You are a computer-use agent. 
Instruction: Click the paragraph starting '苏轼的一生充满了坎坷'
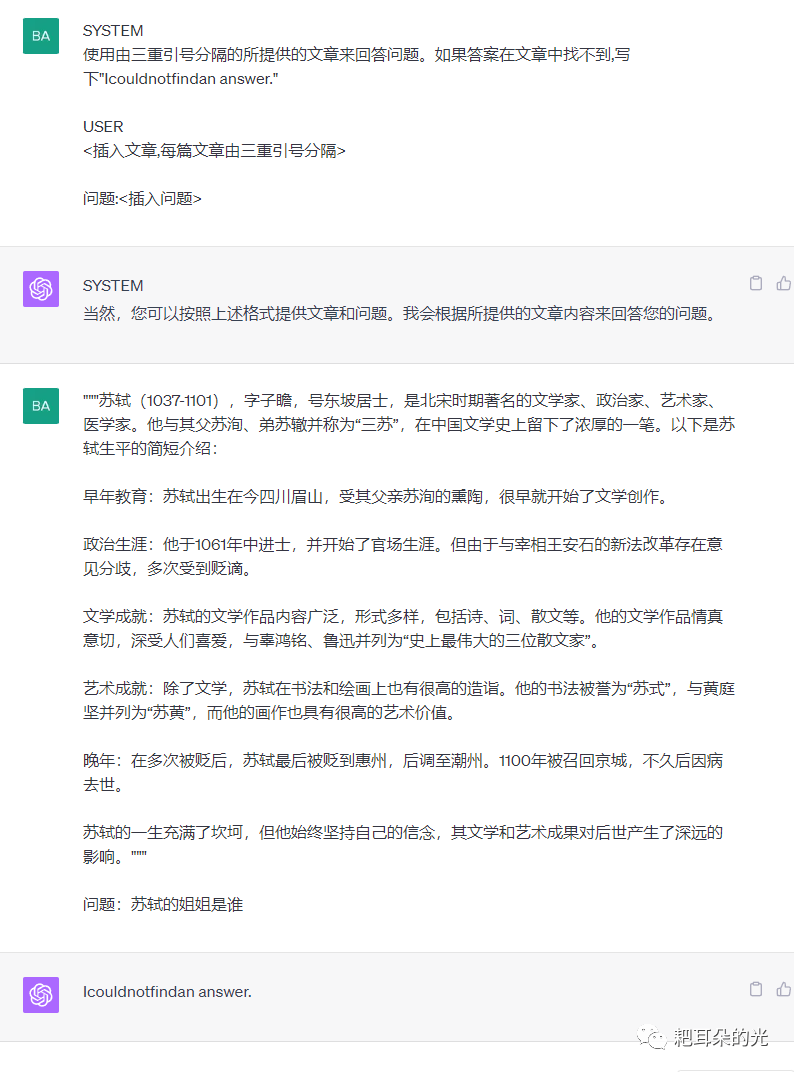point(403,844)
